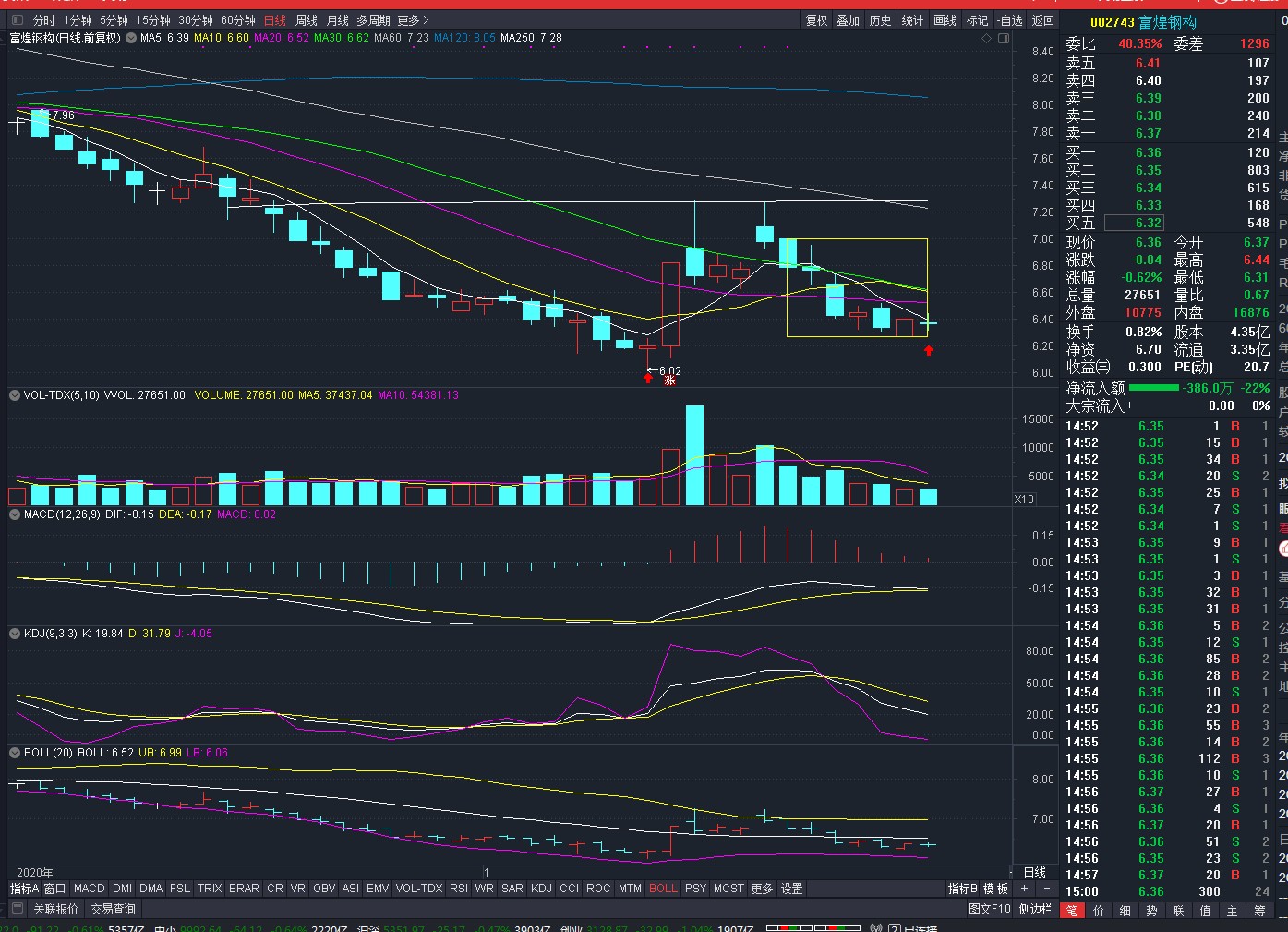Remove stock via -自选 button
Image resolution: width=1288 pixels, height=932 pixels.
tap(1010, 20)
